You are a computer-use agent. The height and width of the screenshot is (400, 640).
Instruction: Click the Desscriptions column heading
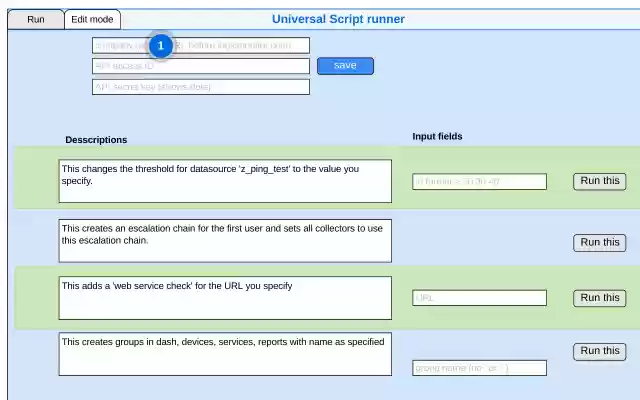96,140
